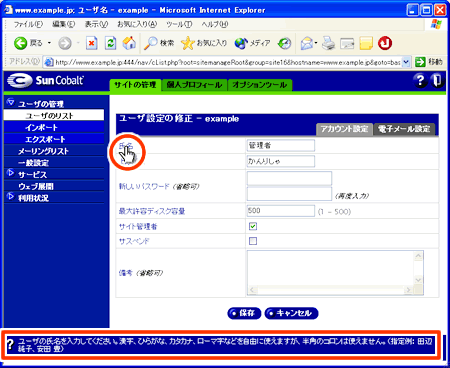Switch to サイトの管理 tab
The width and height of the screenshot is (450, 368).
tap(135, 85)
